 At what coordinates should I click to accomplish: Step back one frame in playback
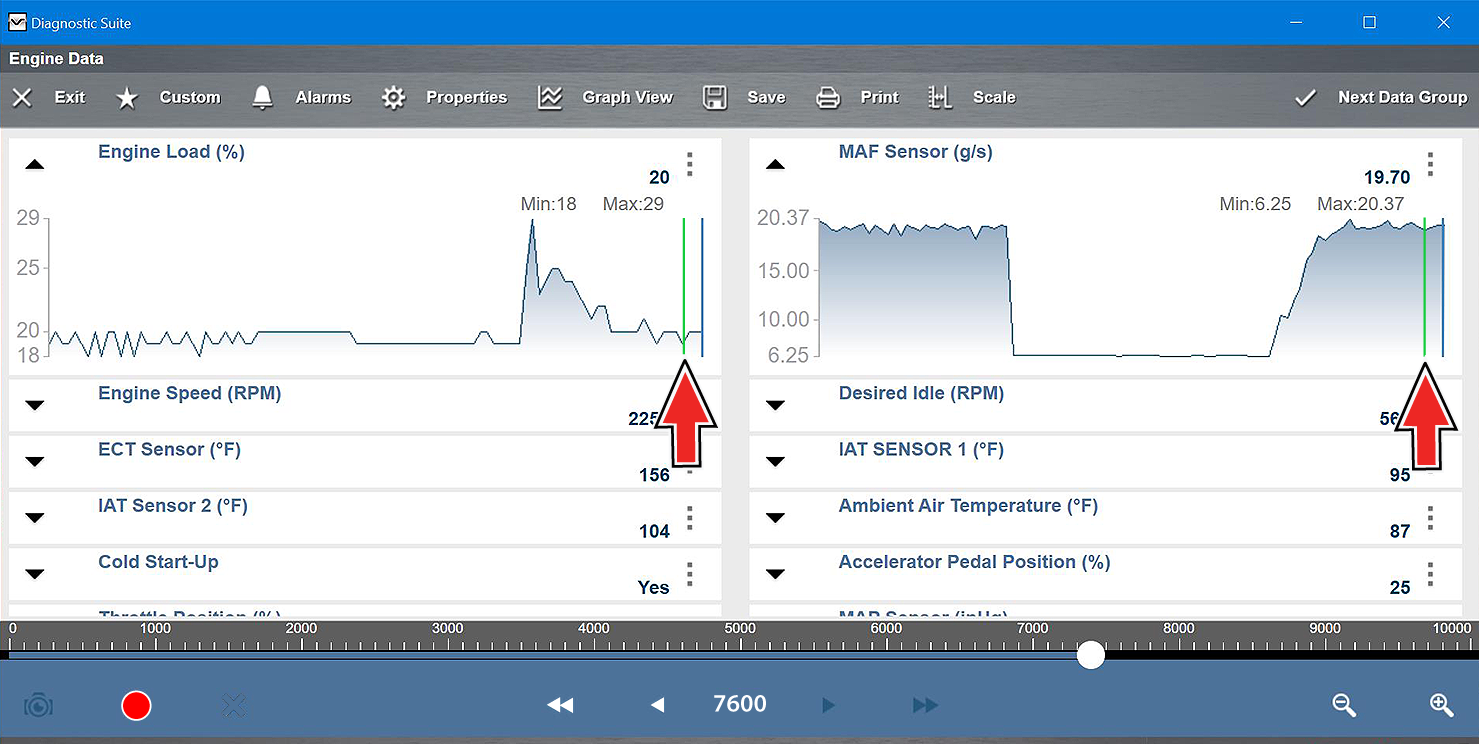(657, 705)
